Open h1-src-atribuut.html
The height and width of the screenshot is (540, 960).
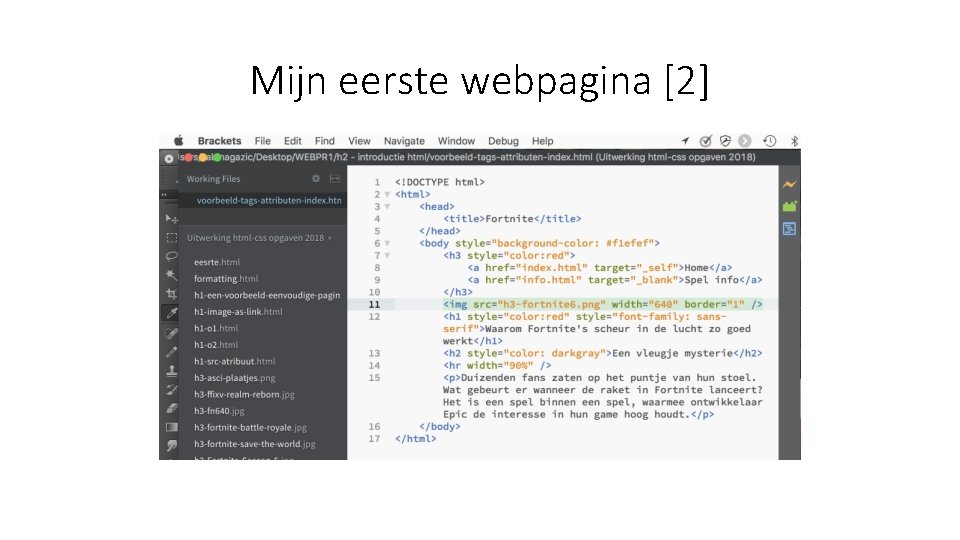point(234,361)
